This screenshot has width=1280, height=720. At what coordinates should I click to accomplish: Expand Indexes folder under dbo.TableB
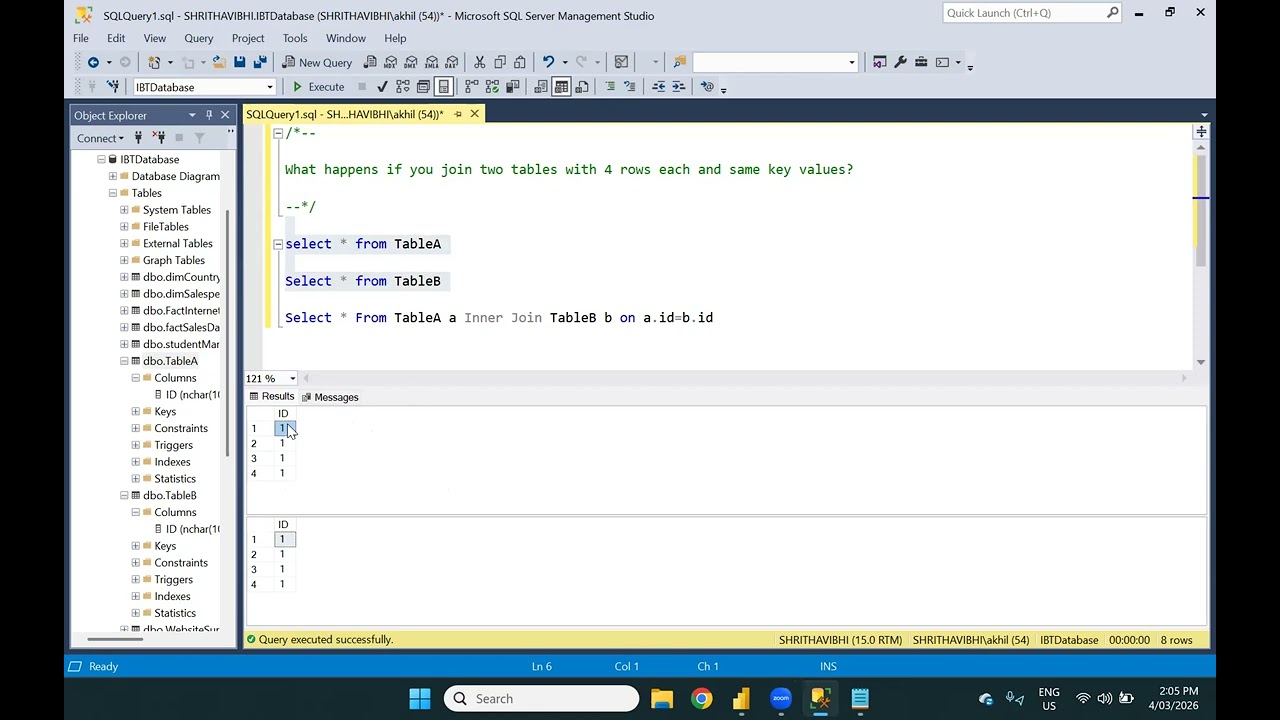coord(136,597)
